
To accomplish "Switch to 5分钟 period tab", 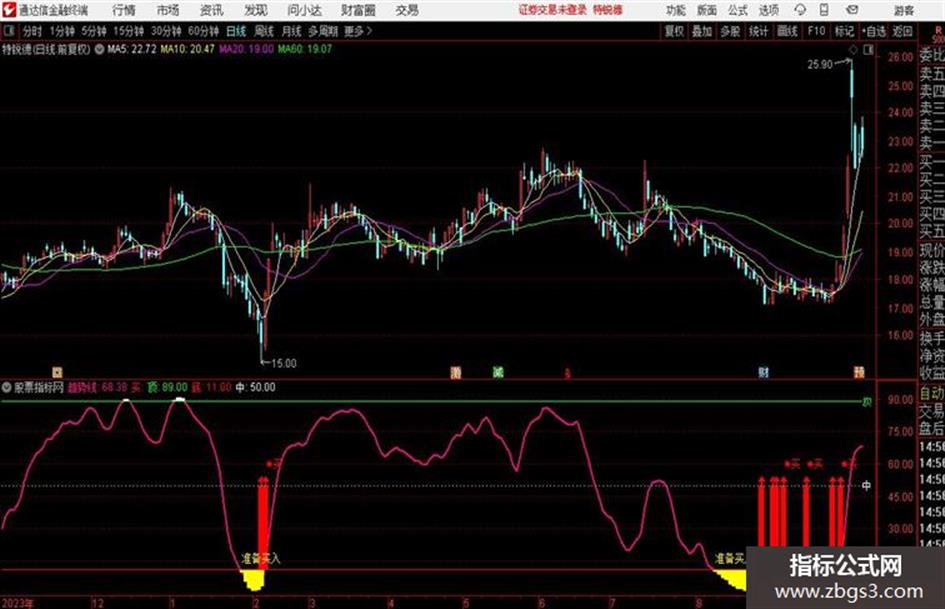I will pyautogui.click(x=94, y=31).
